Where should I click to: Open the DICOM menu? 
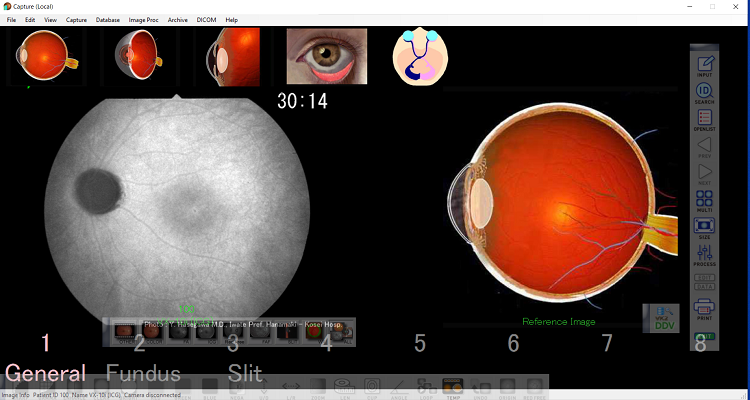pos(205,20)
